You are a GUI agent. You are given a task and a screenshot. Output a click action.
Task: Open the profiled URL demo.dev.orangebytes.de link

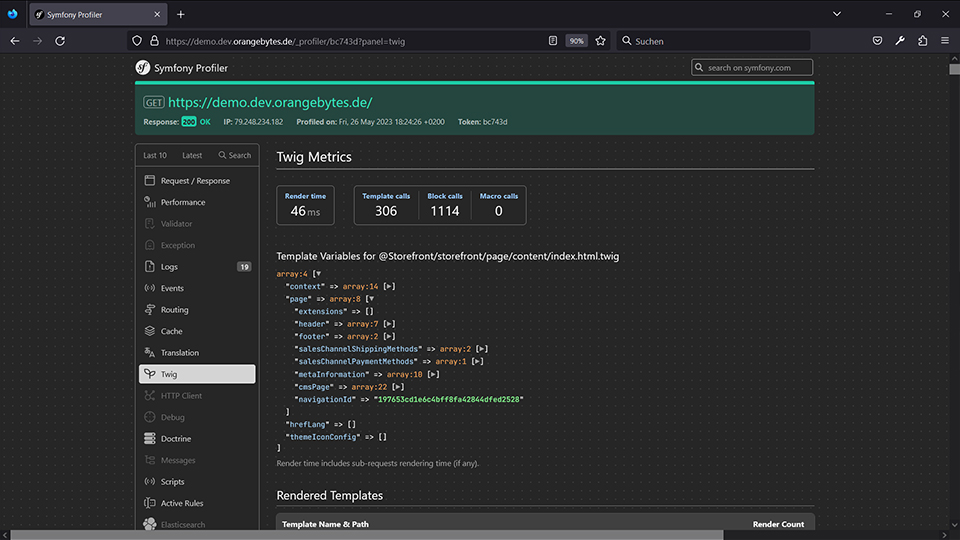point(270,102)
